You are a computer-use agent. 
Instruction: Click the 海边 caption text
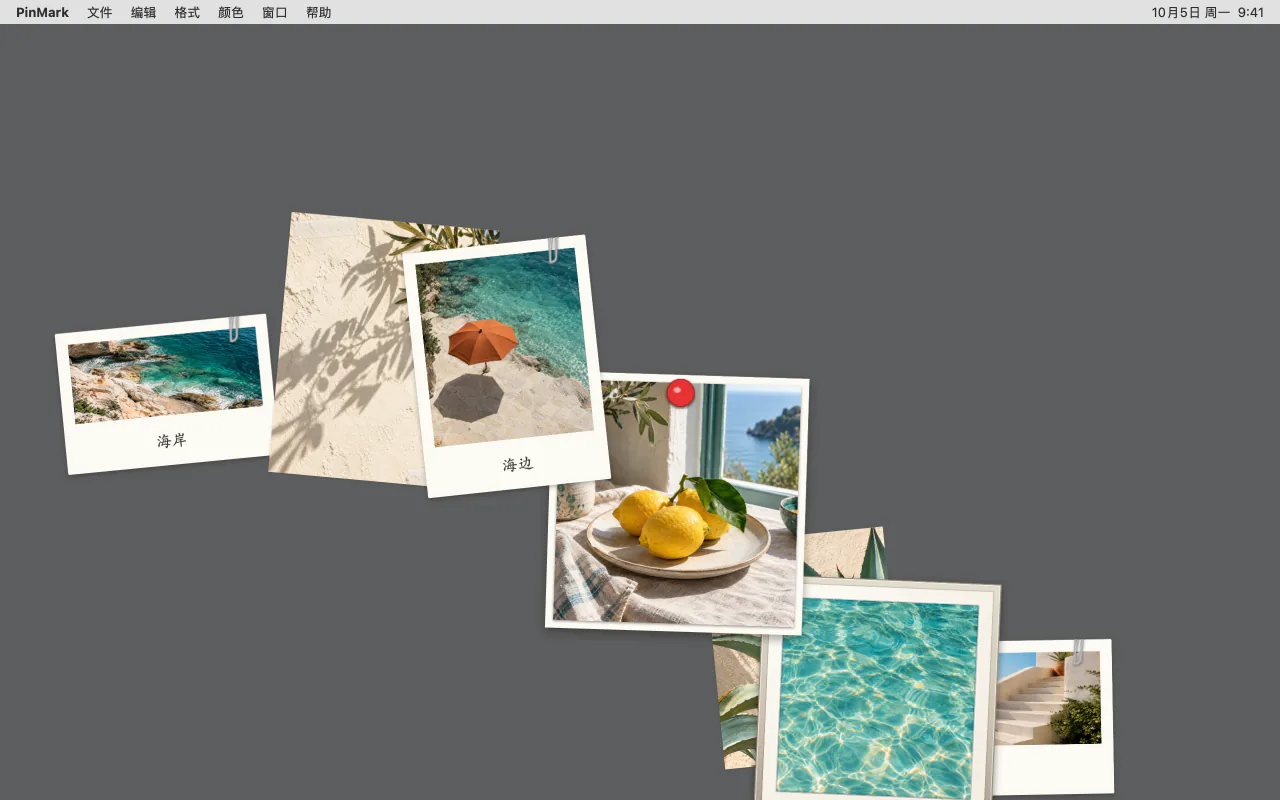pos(518,464)
